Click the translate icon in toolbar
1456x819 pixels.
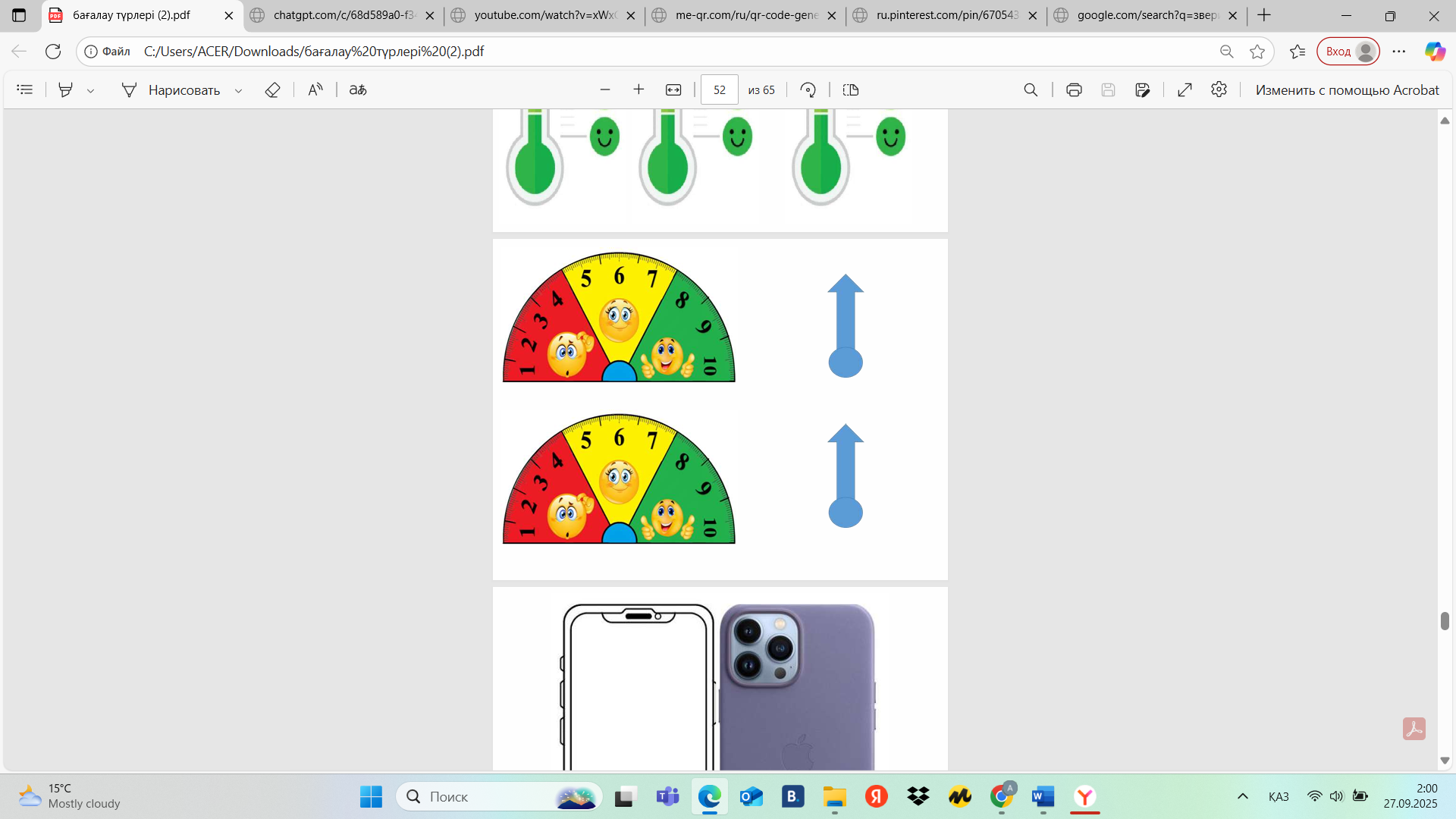coord(358,89)
